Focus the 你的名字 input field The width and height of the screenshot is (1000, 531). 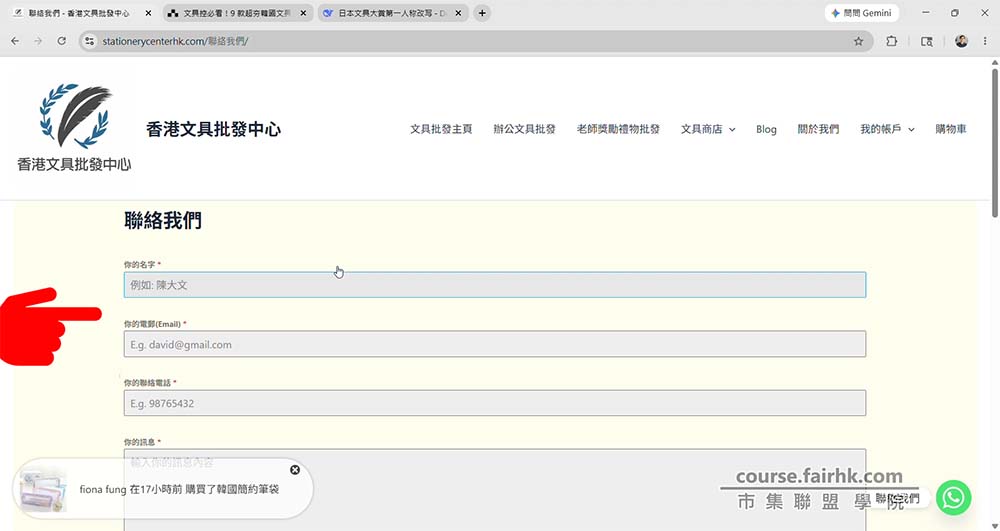coord(495,285)
